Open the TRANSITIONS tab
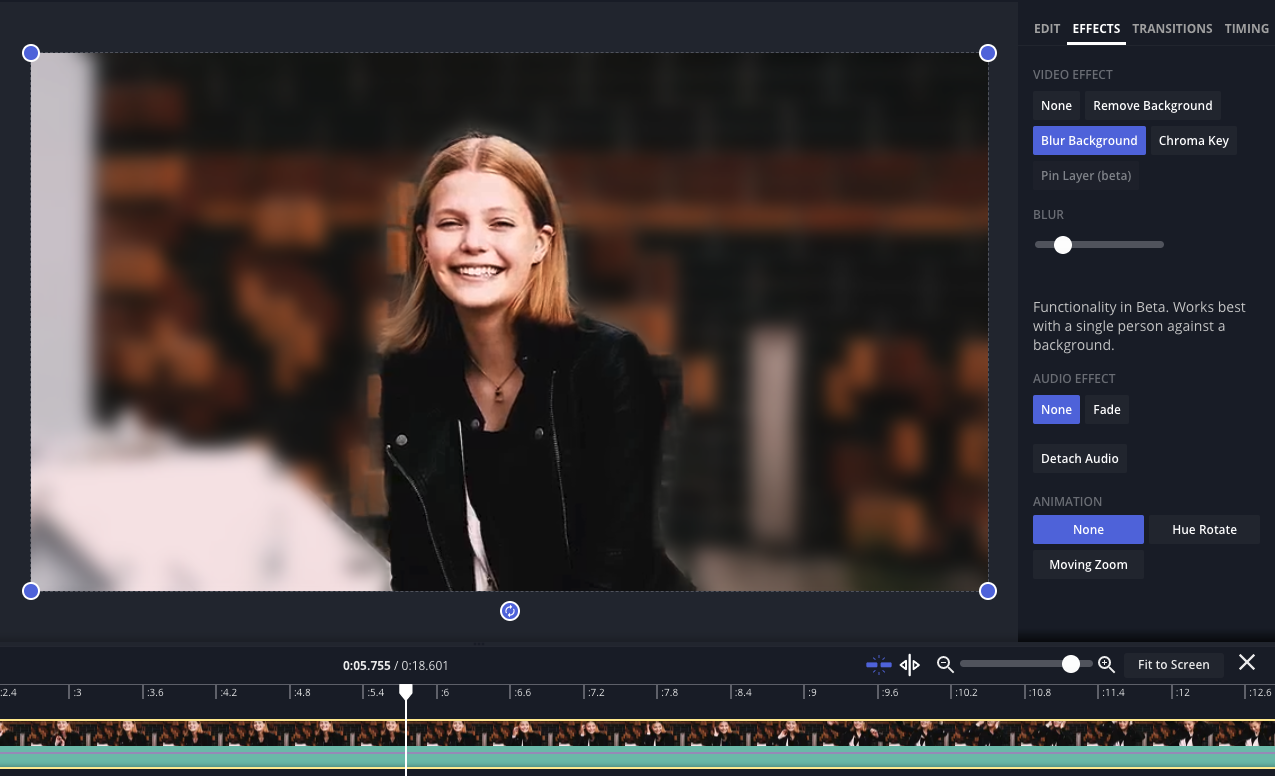 [x=1172, y=29]
